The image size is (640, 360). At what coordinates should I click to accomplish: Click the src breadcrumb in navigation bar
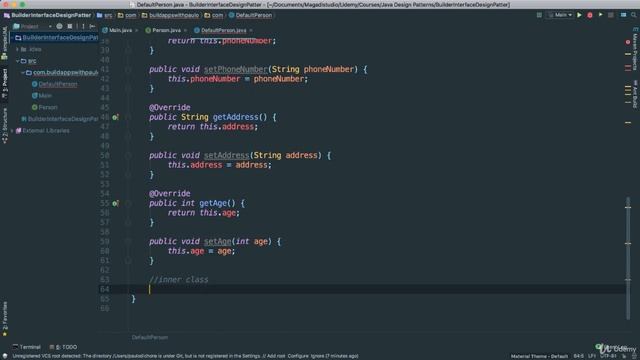coord(104,15)
